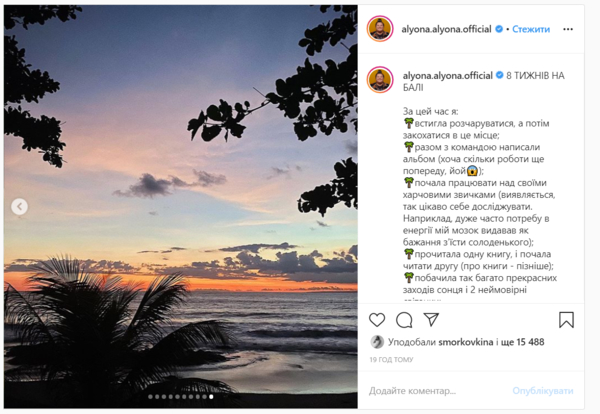
Task: Open comments via the speech bubble icon
Action: [x=404, y=320]
